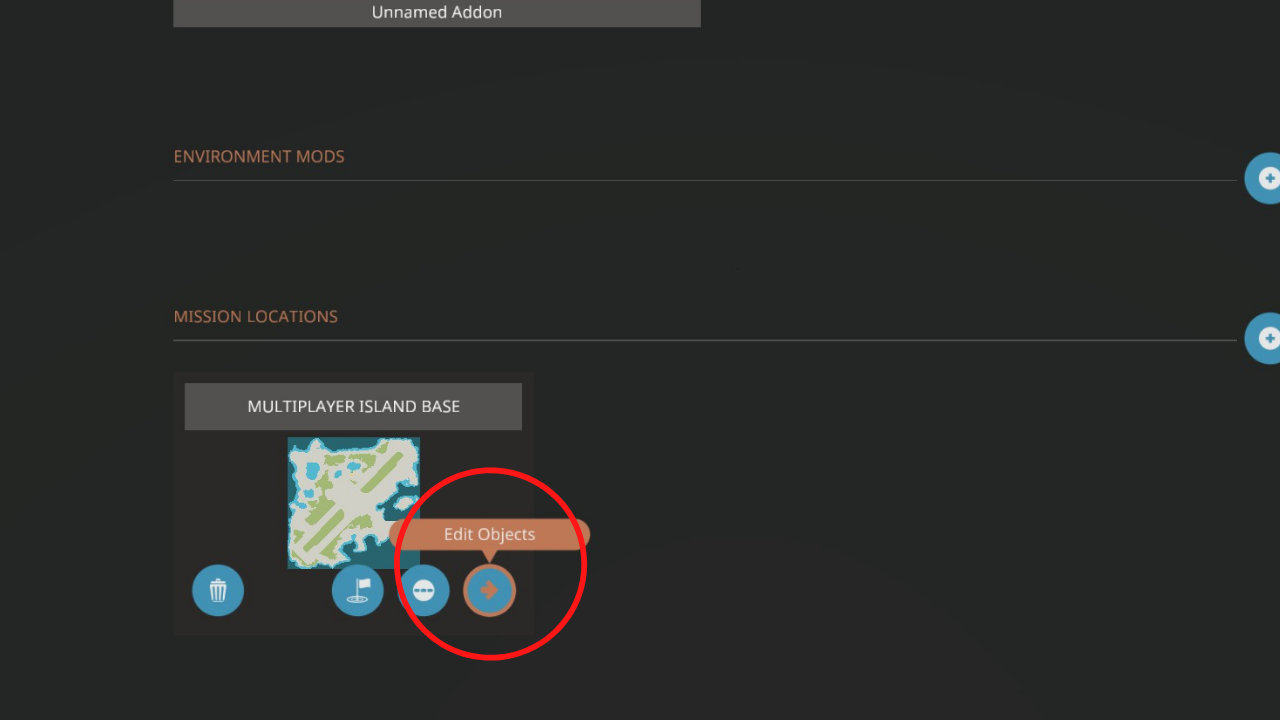Add a new mission location
This screenshot has width=1280, height=720.
(x=1264, y=338)
